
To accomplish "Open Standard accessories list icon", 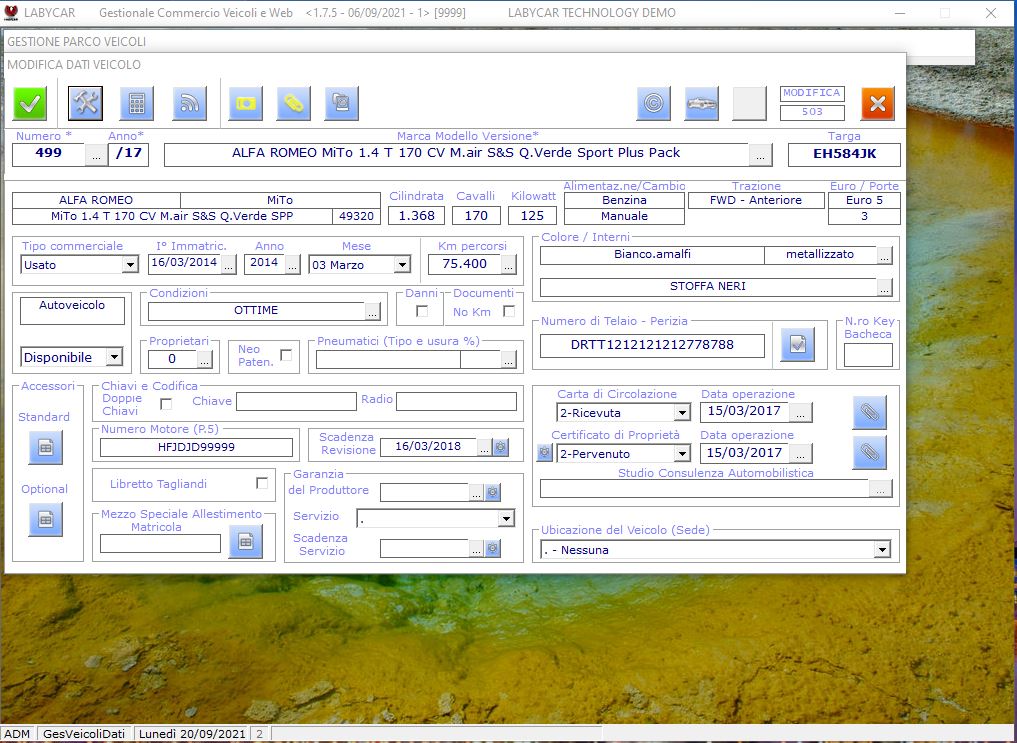I will pos(45,447).
